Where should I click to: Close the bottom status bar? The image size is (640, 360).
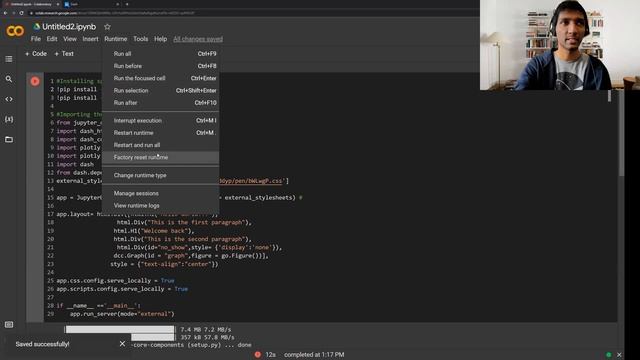pos(619,355)
